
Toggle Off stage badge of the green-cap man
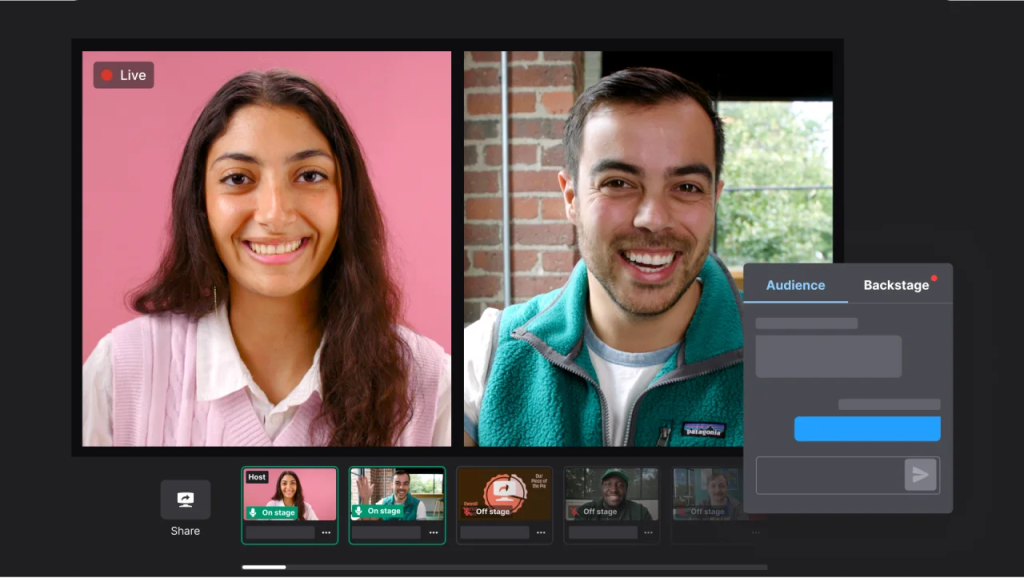tap(593, 511)
